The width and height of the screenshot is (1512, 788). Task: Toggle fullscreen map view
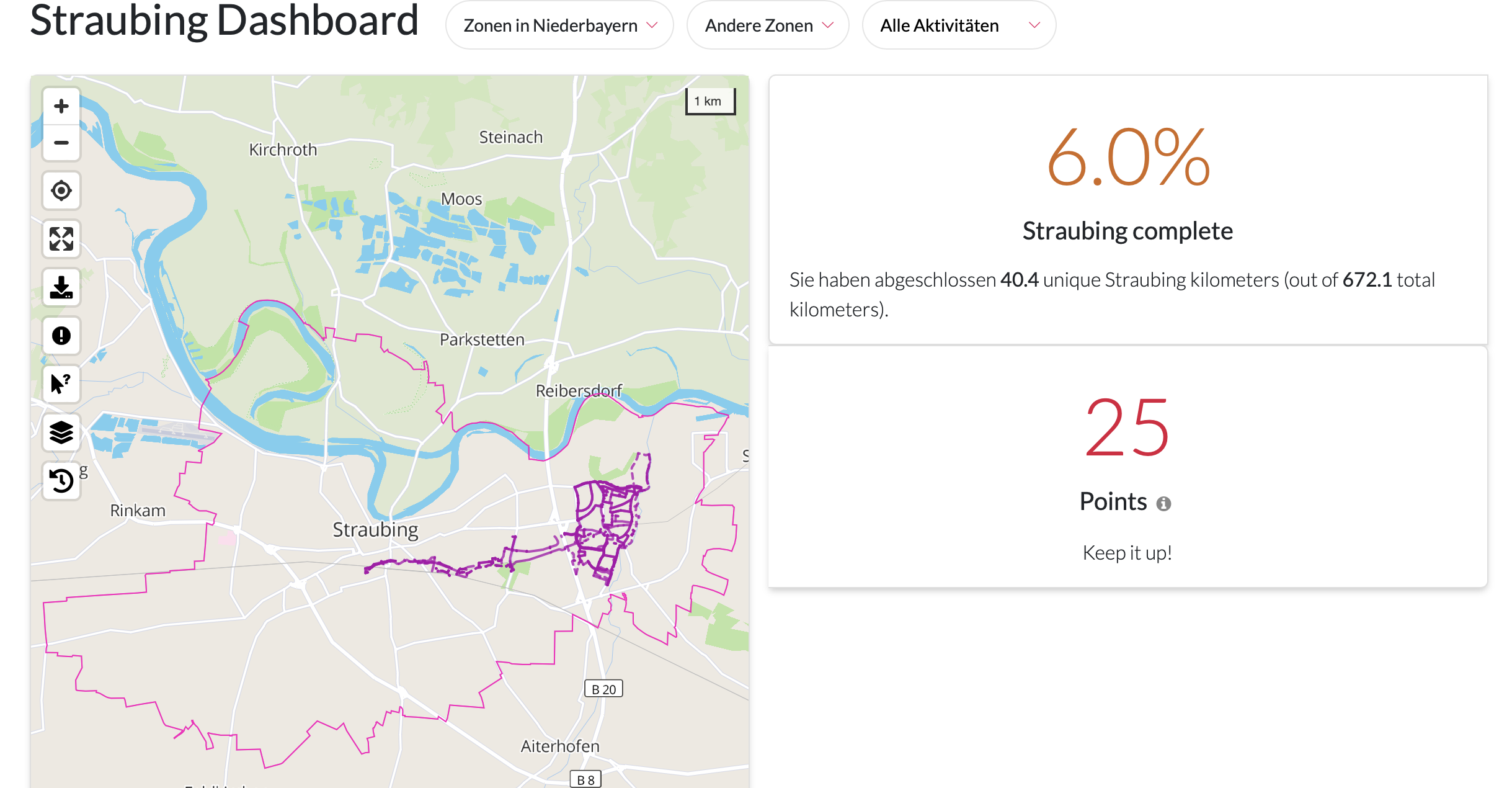pos(61,239)
